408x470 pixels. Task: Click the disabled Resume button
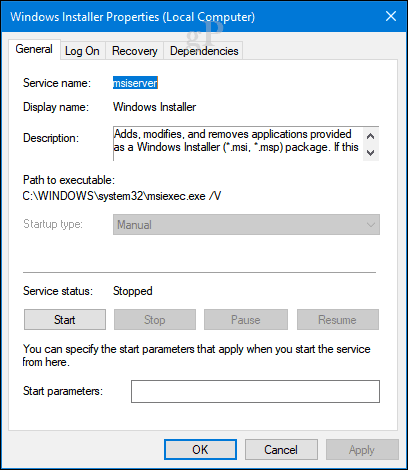(x=338, y=320)
